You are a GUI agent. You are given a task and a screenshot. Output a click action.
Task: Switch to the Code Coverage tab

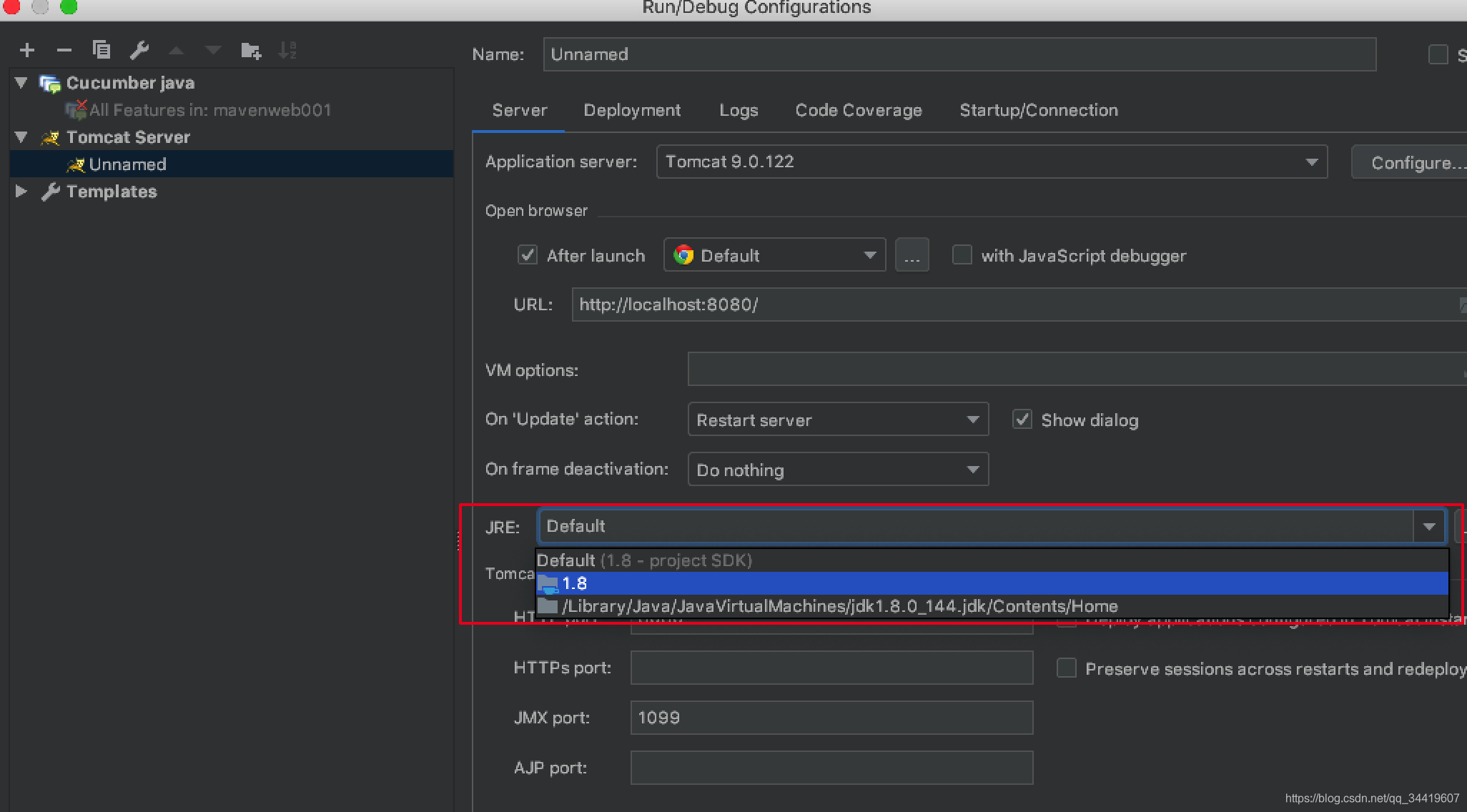[859, 110]
